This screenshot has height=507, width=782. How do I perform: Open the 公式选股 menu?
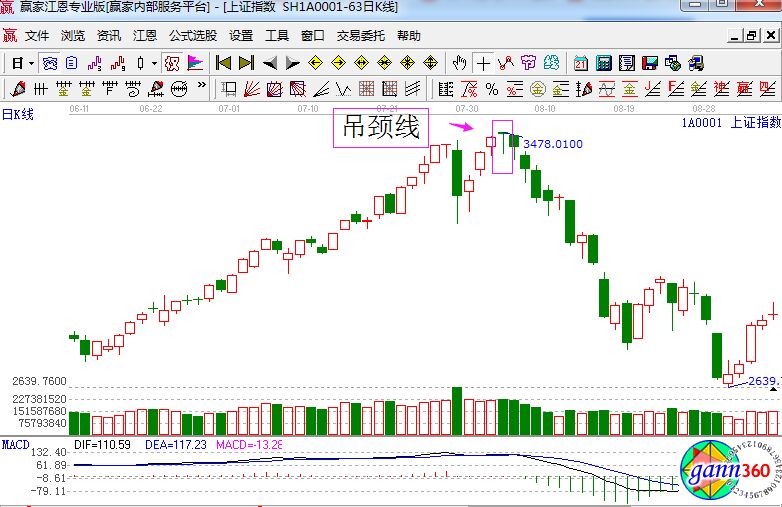193,36
